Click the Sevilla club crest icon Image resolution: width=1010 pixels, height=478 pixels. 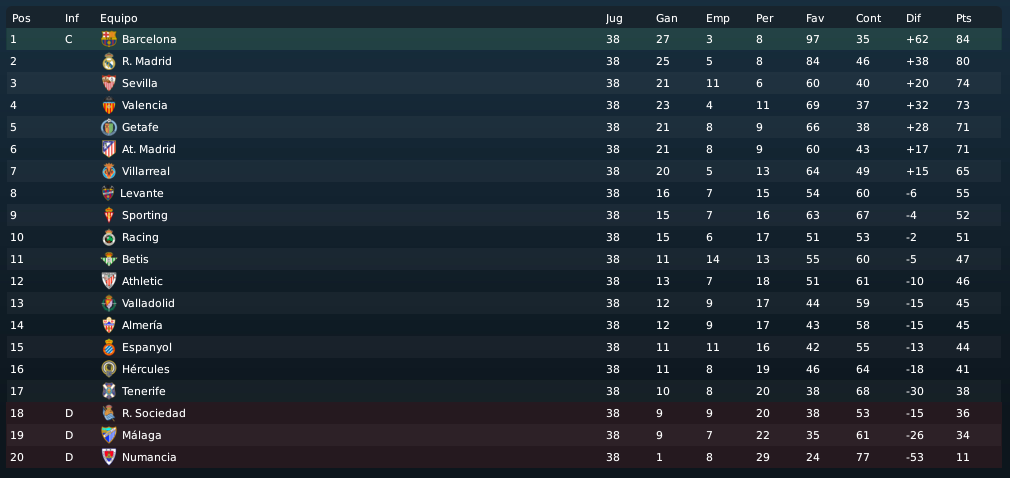(109, 83)
